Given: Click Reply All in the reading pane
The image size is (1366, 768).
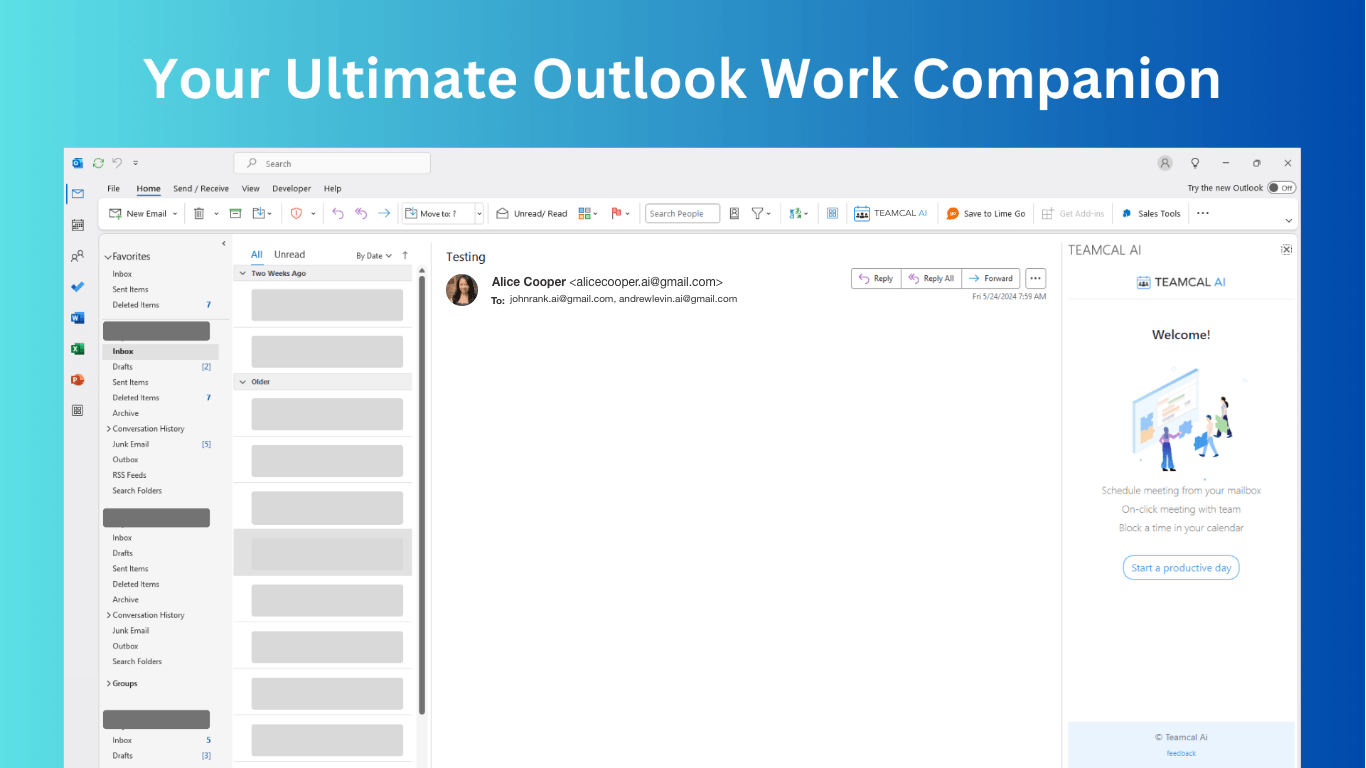Looking at the screenshot, I should click(931, 279).
